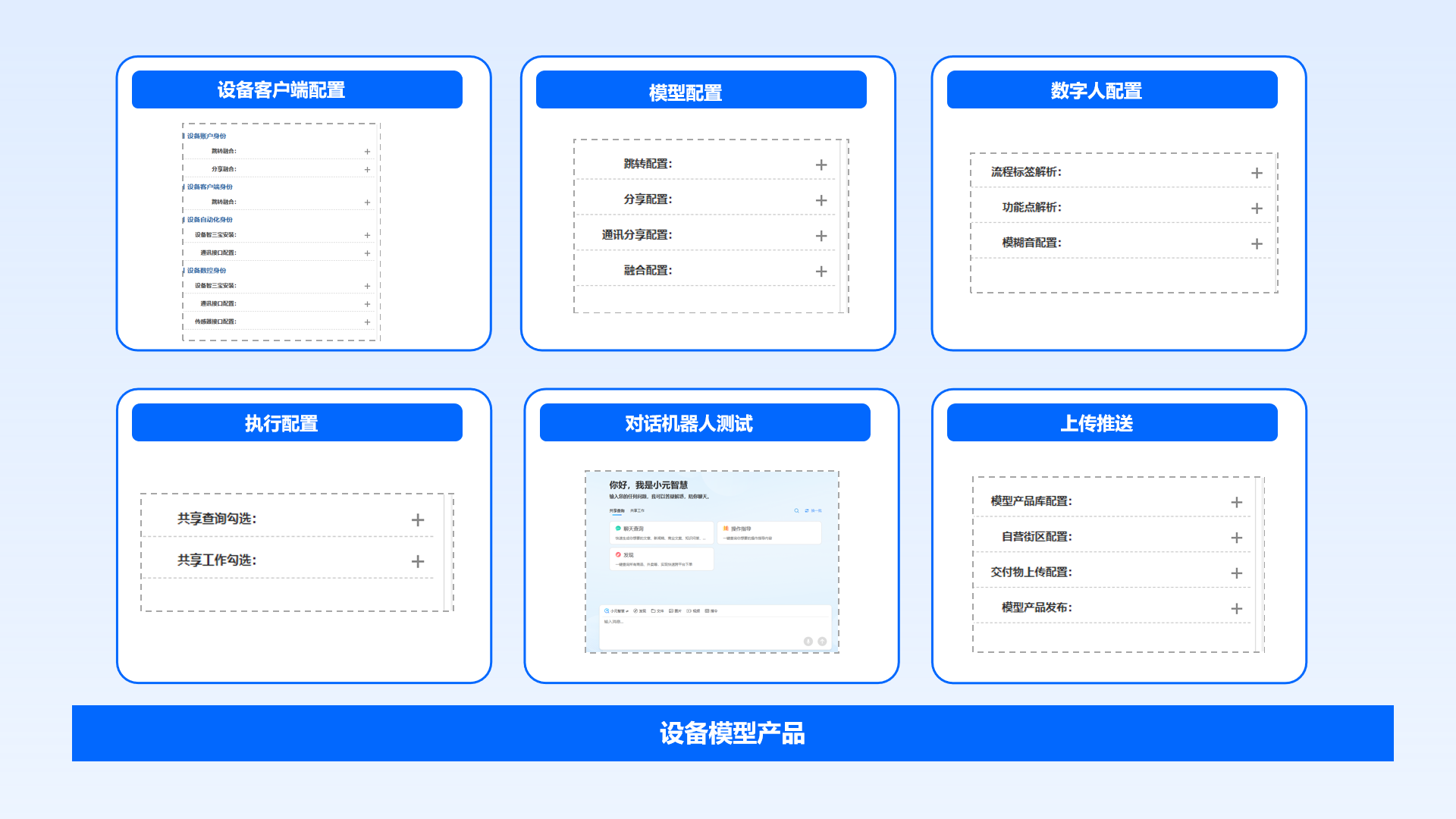Image resolution: width=1456 pixels, height=819 pixels.
Task: Switch to the 共享工作 tab in chatbot
Action: click(x=637, y=510)
